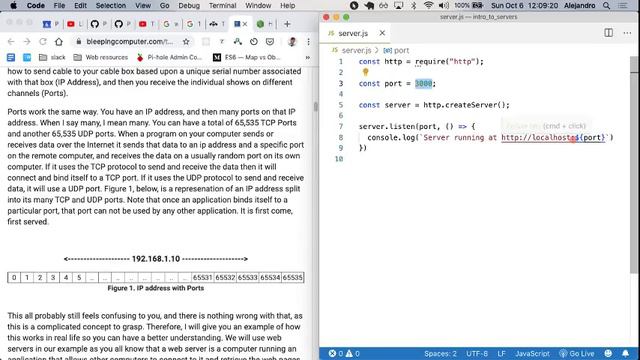Go forward in the browser

coord(27,41)
